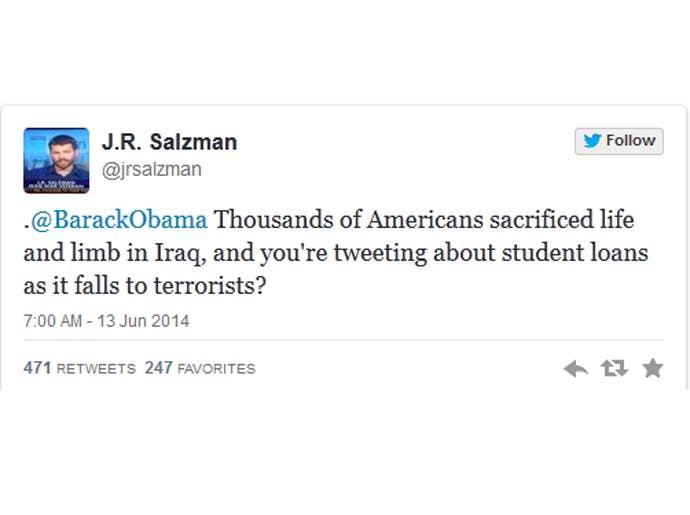The width and height of the screenshot is (690, 515).
Task: Click the reply arrow icon
Action: [x=576, y=368]
